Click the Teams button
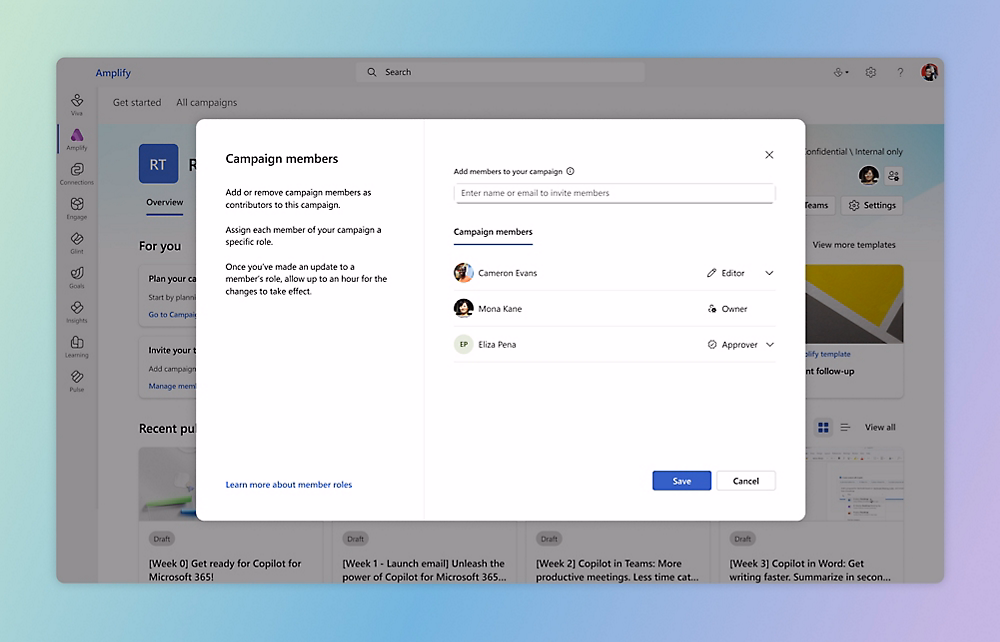 [x=820, y=205]
